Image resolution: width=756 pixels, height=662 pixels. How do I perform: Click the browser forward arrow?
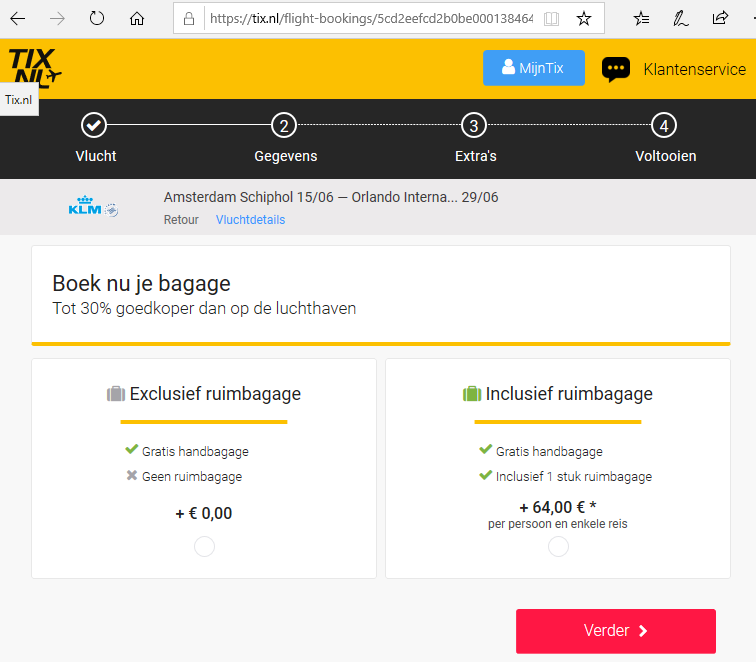click(x=57, y=19)
